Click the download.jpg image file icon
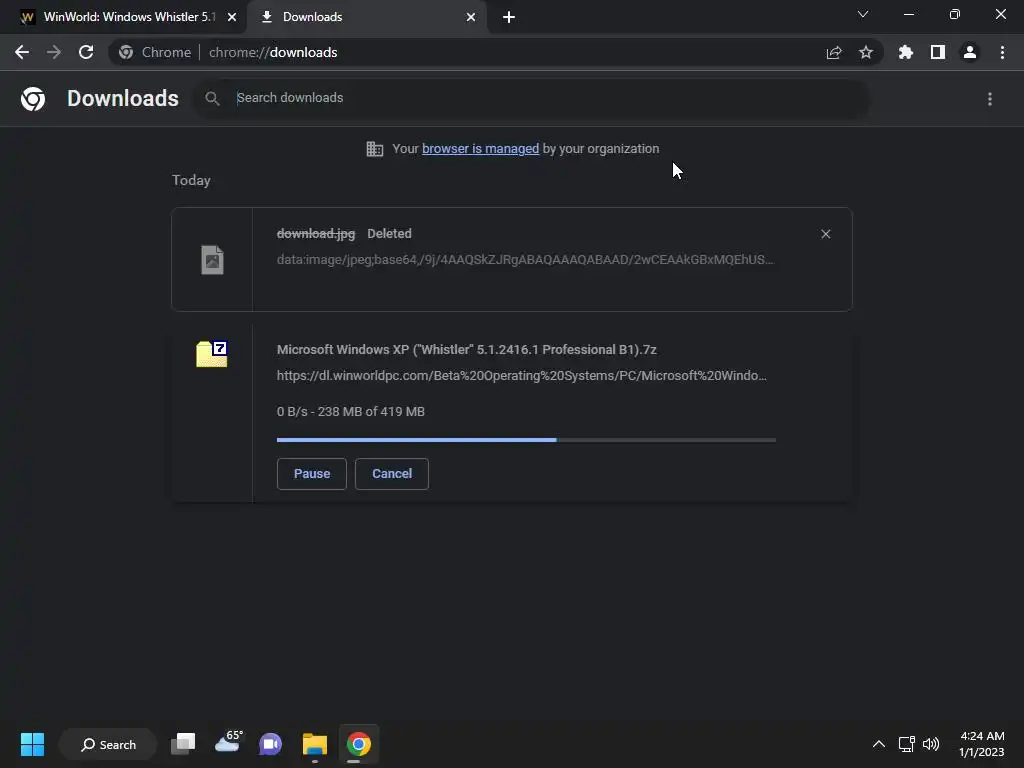The height and width of the screenshot is (768, 1024). coord(212,260)
